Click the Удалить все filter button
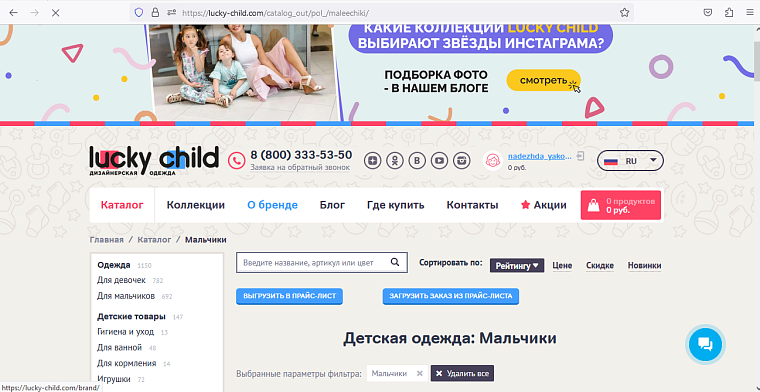 (x=462, y=374)
